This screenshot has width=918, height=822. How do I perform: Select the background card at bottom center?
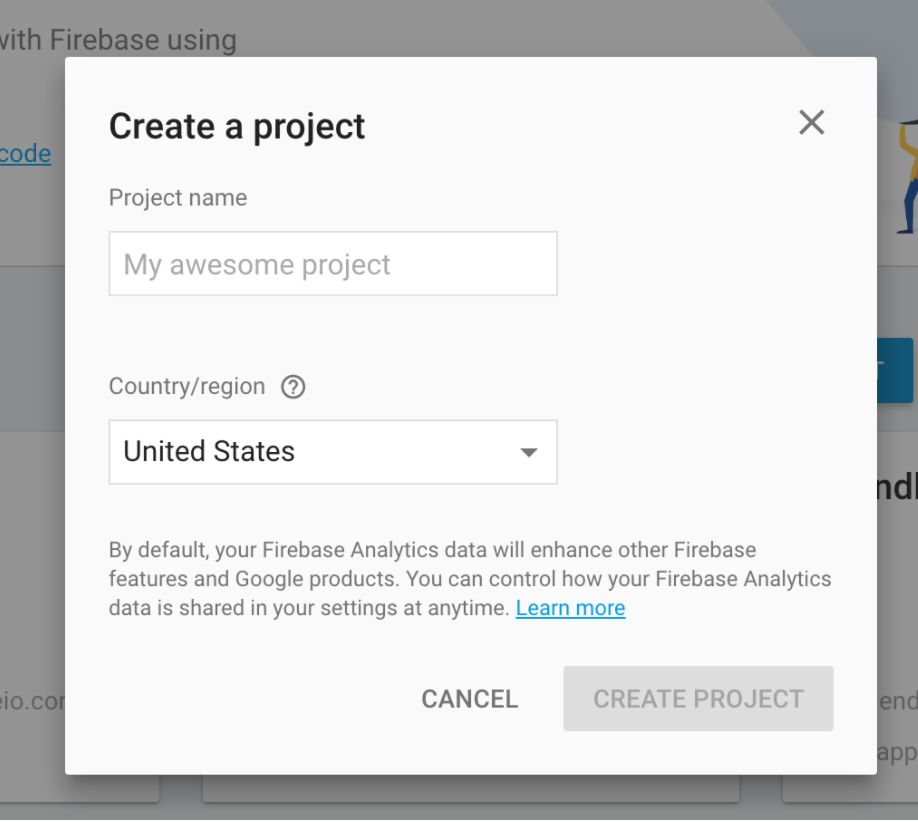click(x=470, y=789)
